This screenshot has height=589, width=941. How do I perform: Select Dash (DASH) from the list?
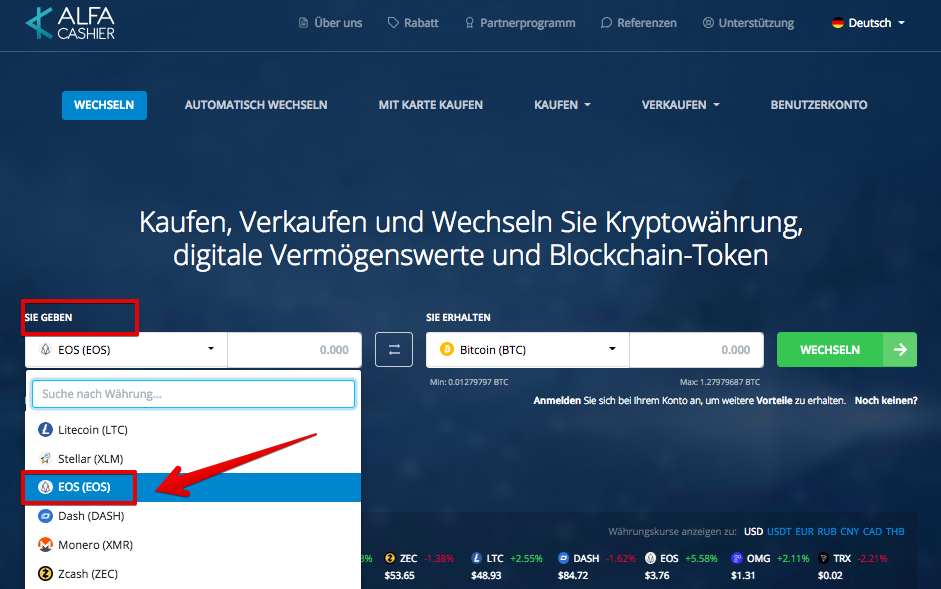point(193,516)
